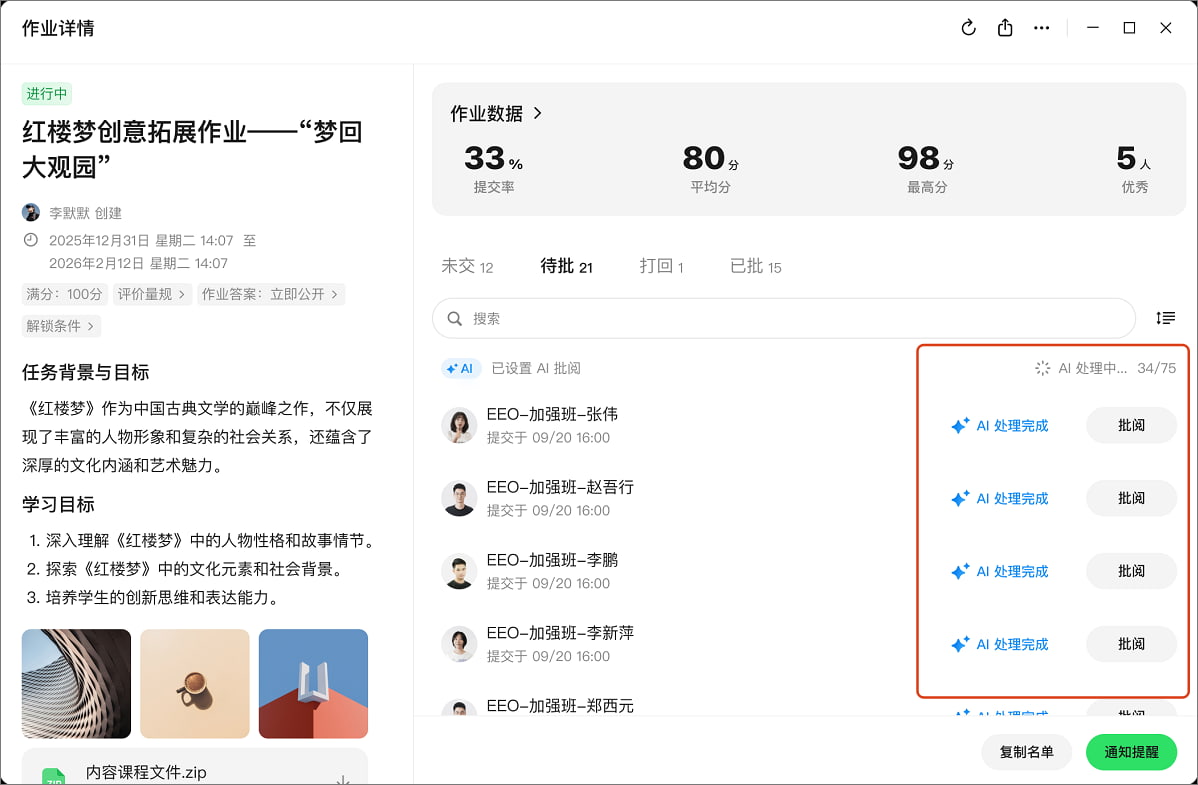Click the share/export icon
This screenshot has height=785, width=1198.
point(1005,28)
